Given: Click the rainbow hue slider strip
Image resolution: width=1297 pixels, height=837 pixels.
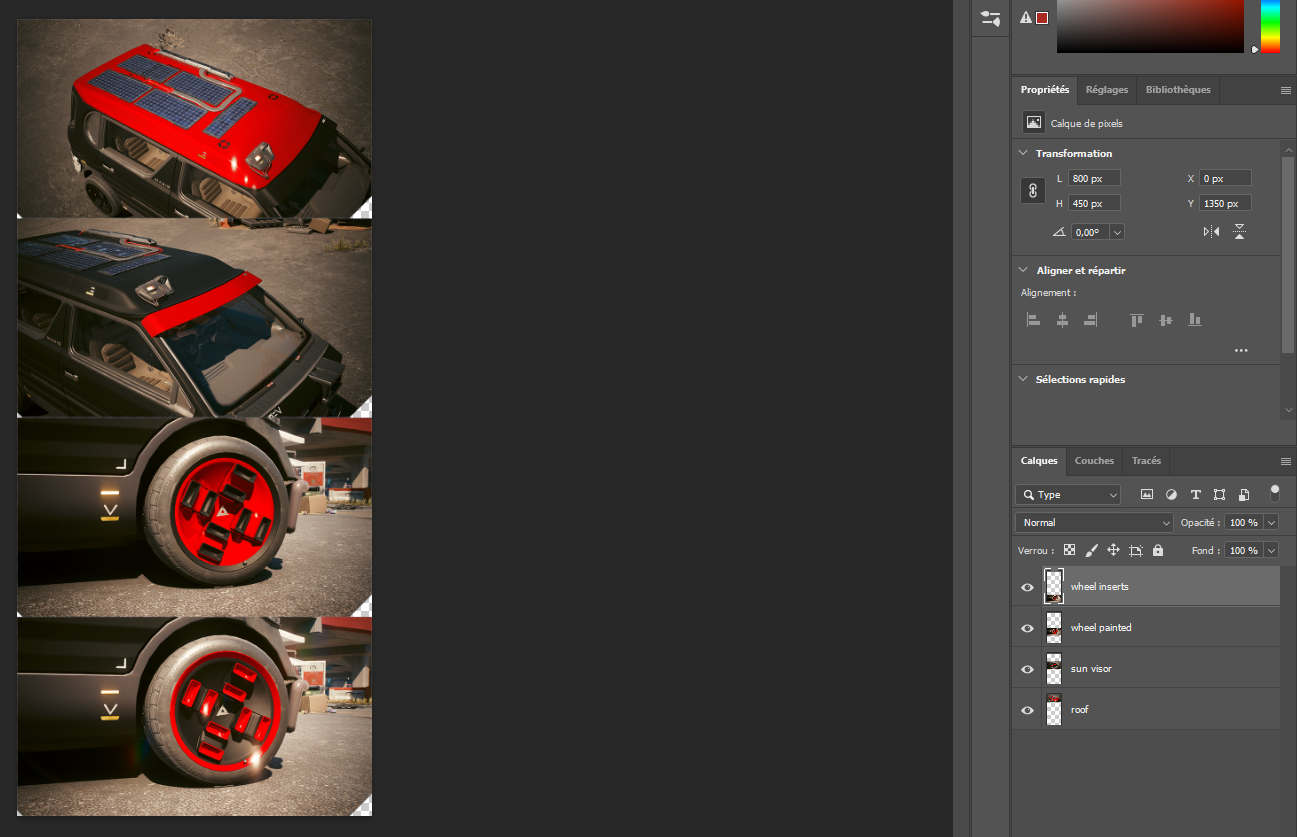Looking at the screenshot, I should pyautogui.click(x=1270, y=27).
